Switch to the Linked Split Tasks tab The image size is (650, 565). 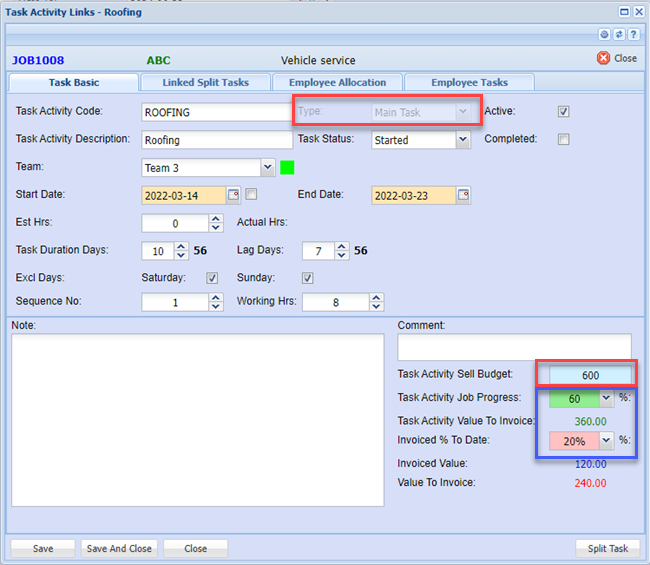coord(208,82)
